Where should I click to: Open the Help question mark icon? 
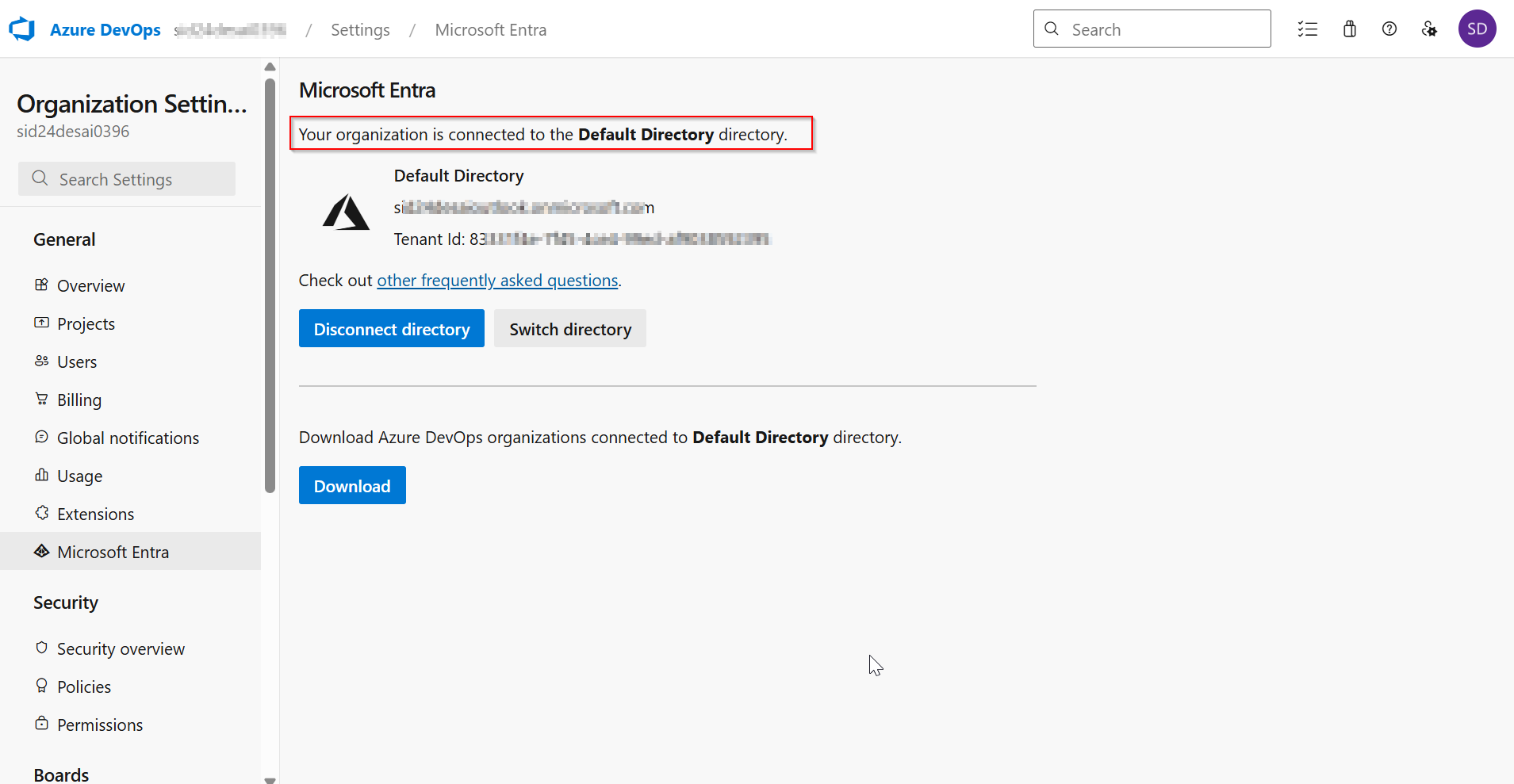pyautogui.click(x=1389, y=29)
